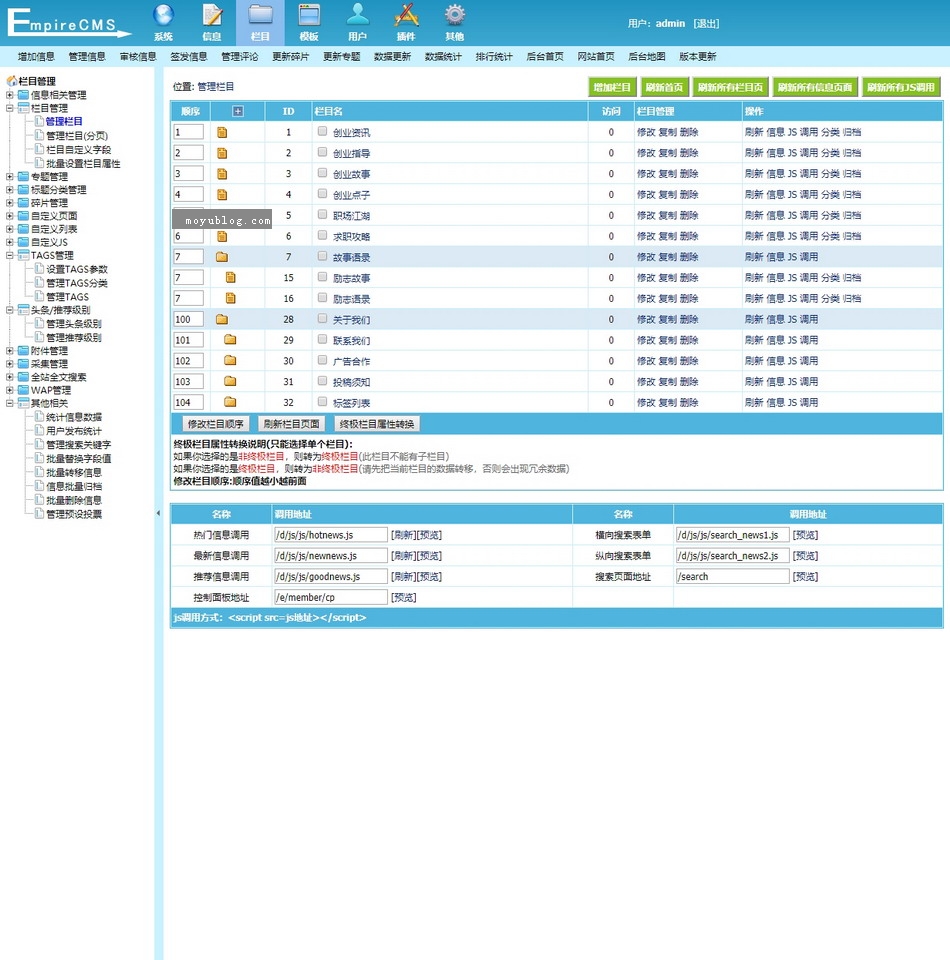Open the 模板 (Template) window icon
Image resolution: width=950 pixels, height=960 pixels.
(x=309, y=16)
